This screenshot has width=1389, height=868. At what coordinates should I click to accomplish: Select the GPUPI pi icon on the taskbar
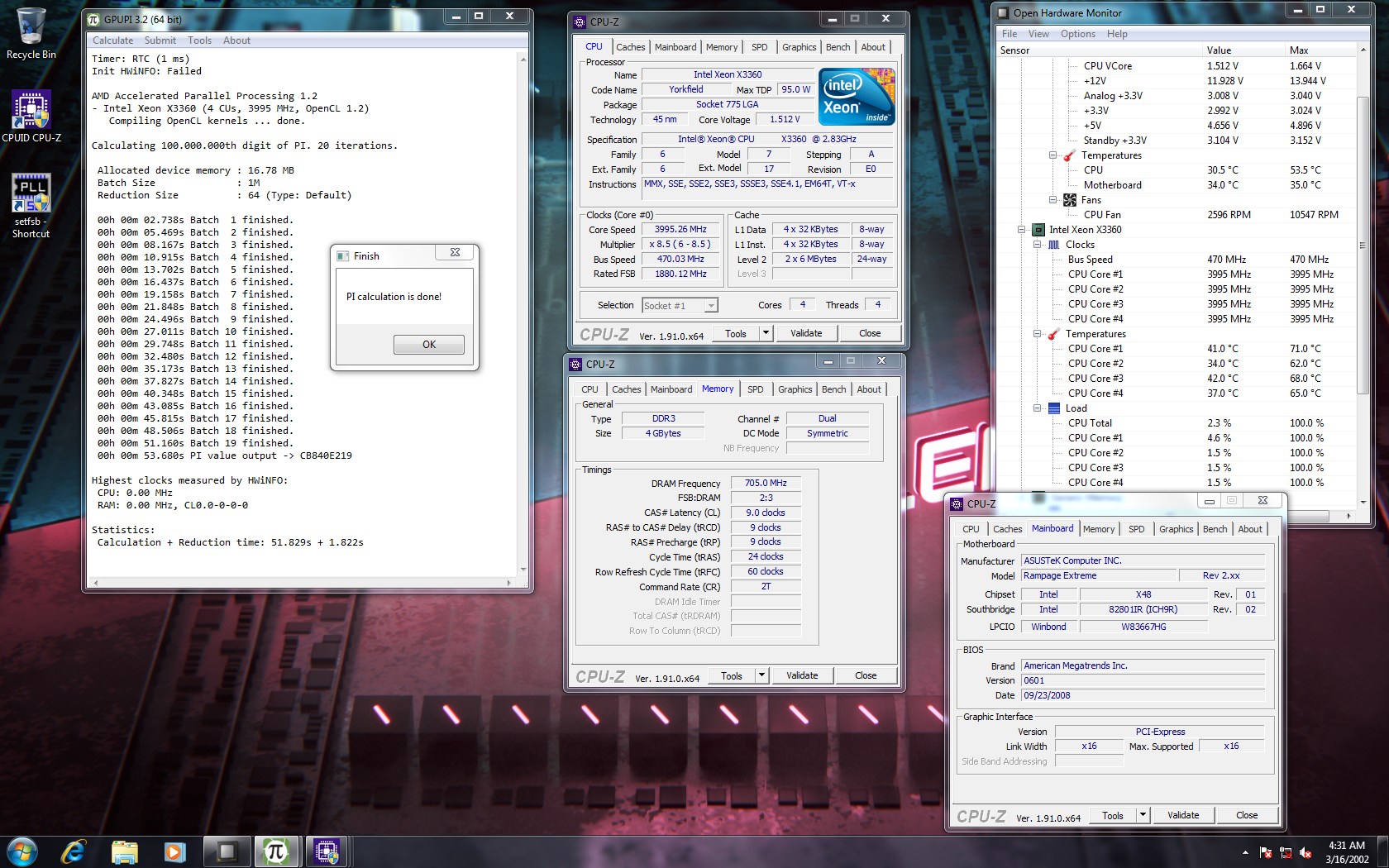tap(276, 851)
